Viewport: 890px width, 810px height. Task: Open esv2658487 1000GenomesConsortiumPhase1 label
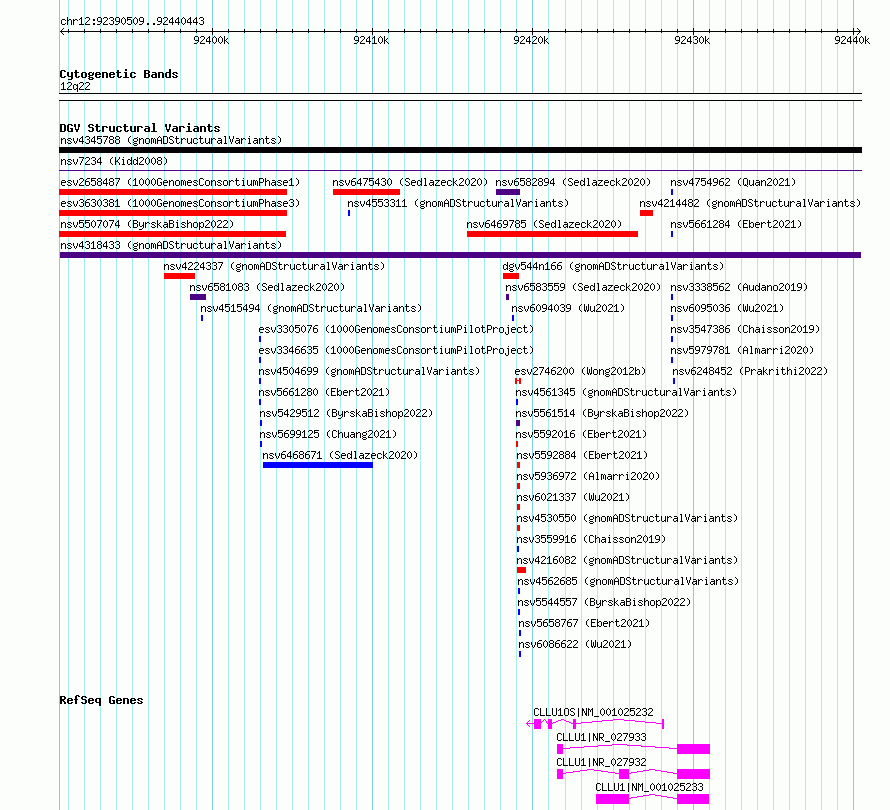coord(180,182)
